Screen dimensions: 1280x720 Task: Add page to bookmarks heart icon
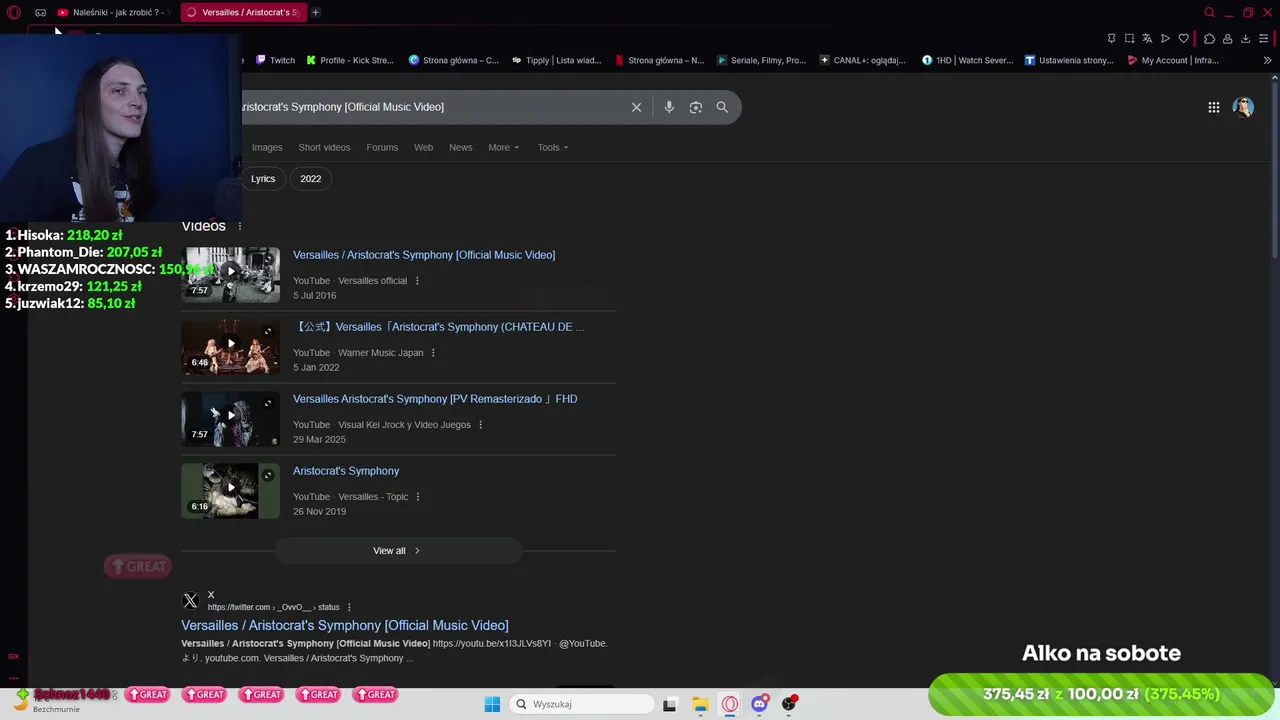coord(1184,38)
